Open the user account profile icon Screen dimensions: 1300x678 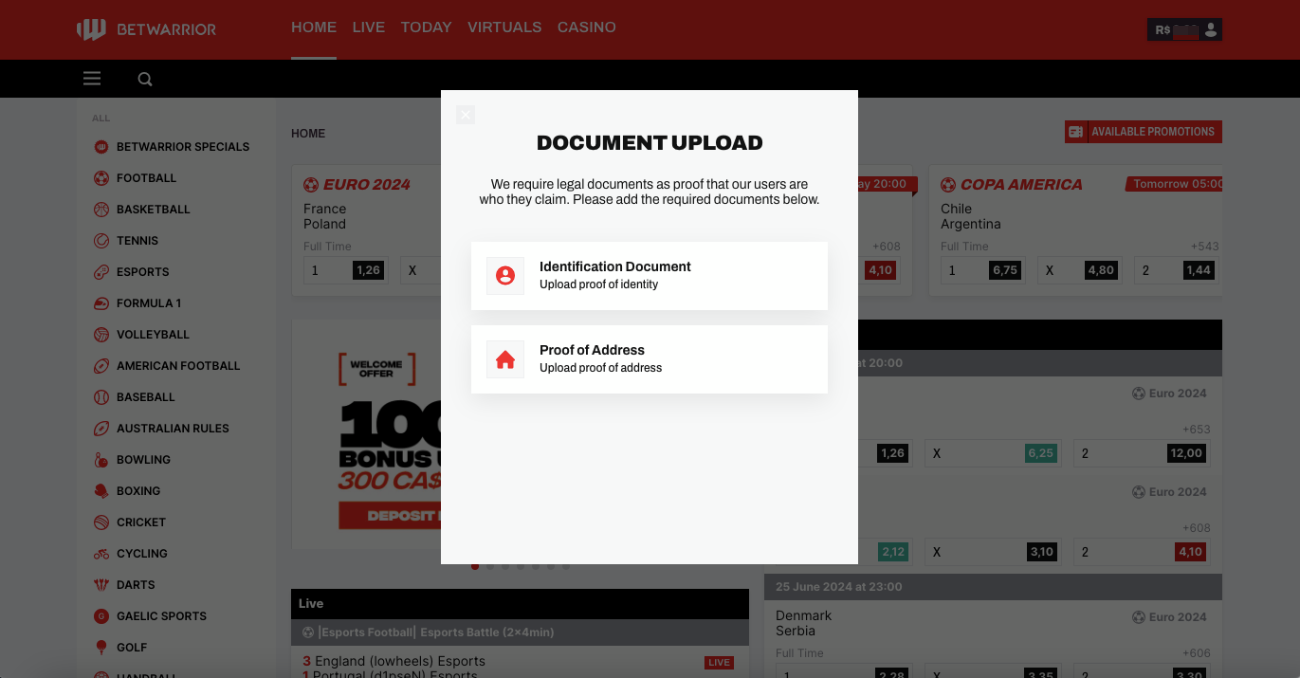[1211, 30]
